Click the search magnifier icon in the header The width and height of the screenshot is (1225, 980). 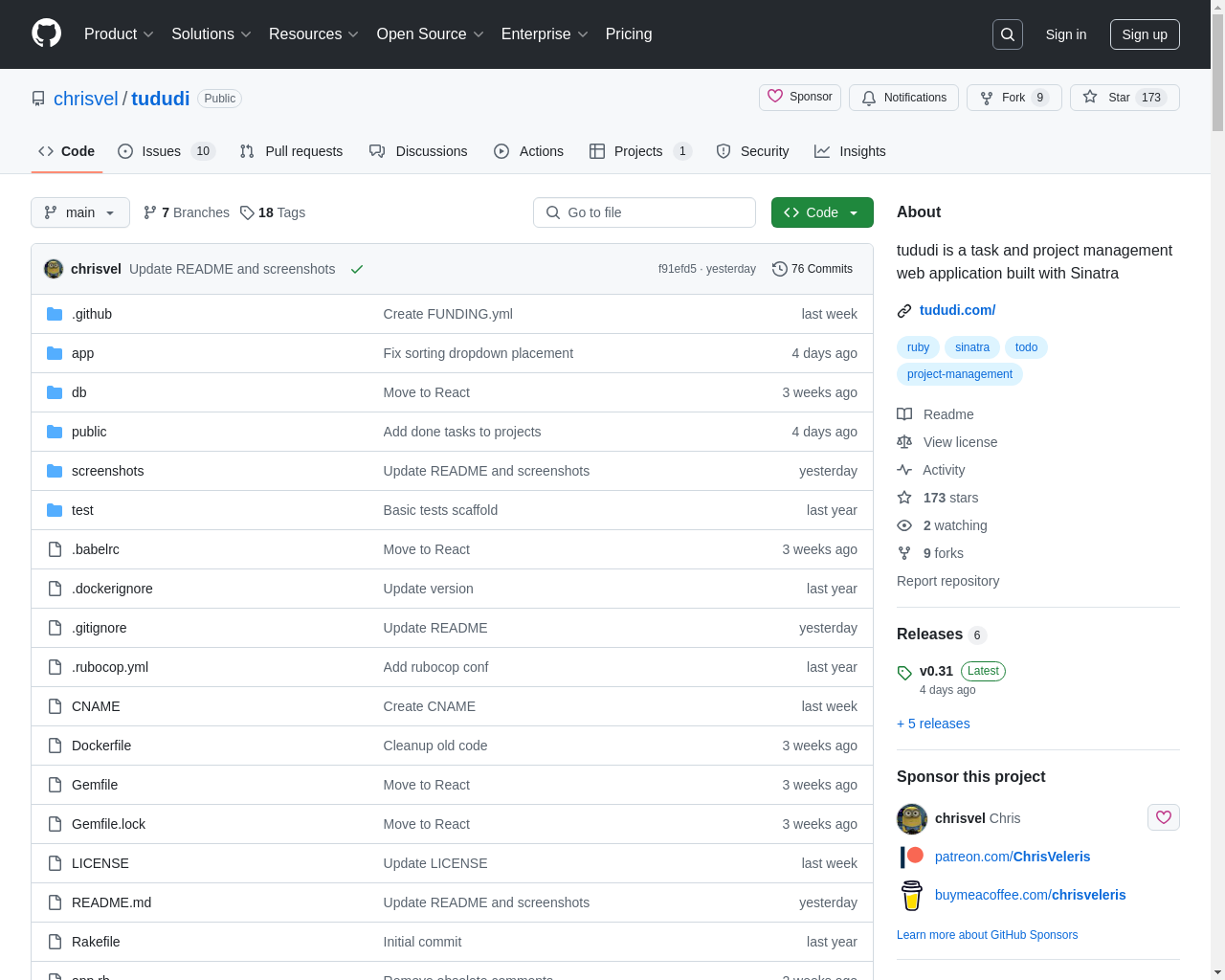(1008, 34)
